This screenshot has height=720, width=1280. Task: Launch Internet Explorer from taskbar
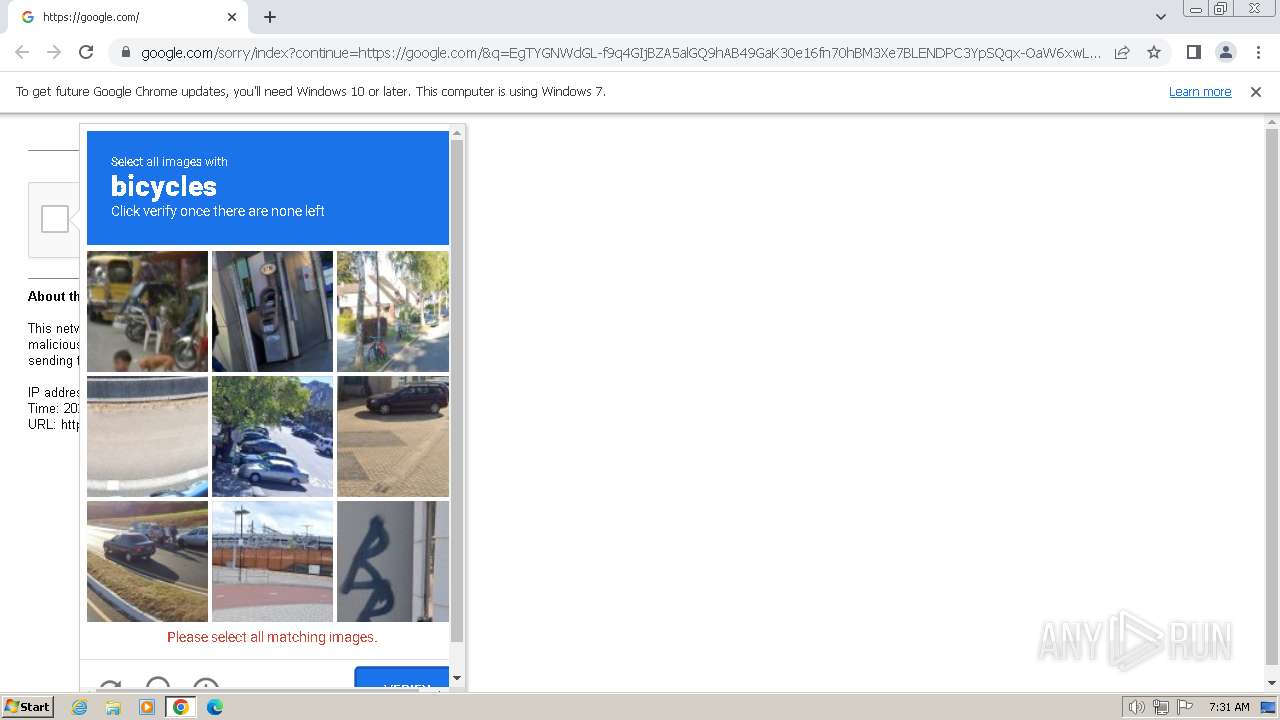(x=80, y=707)
